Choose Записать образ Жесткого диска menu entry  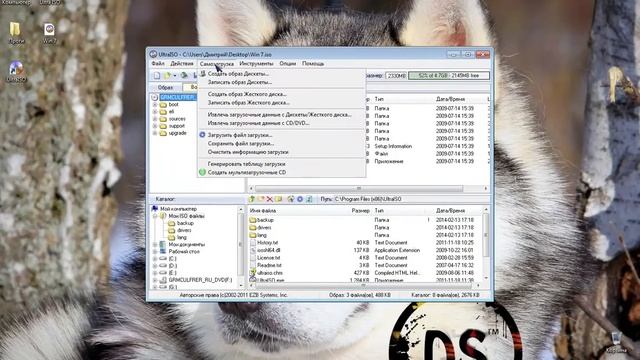pos(281,102)
